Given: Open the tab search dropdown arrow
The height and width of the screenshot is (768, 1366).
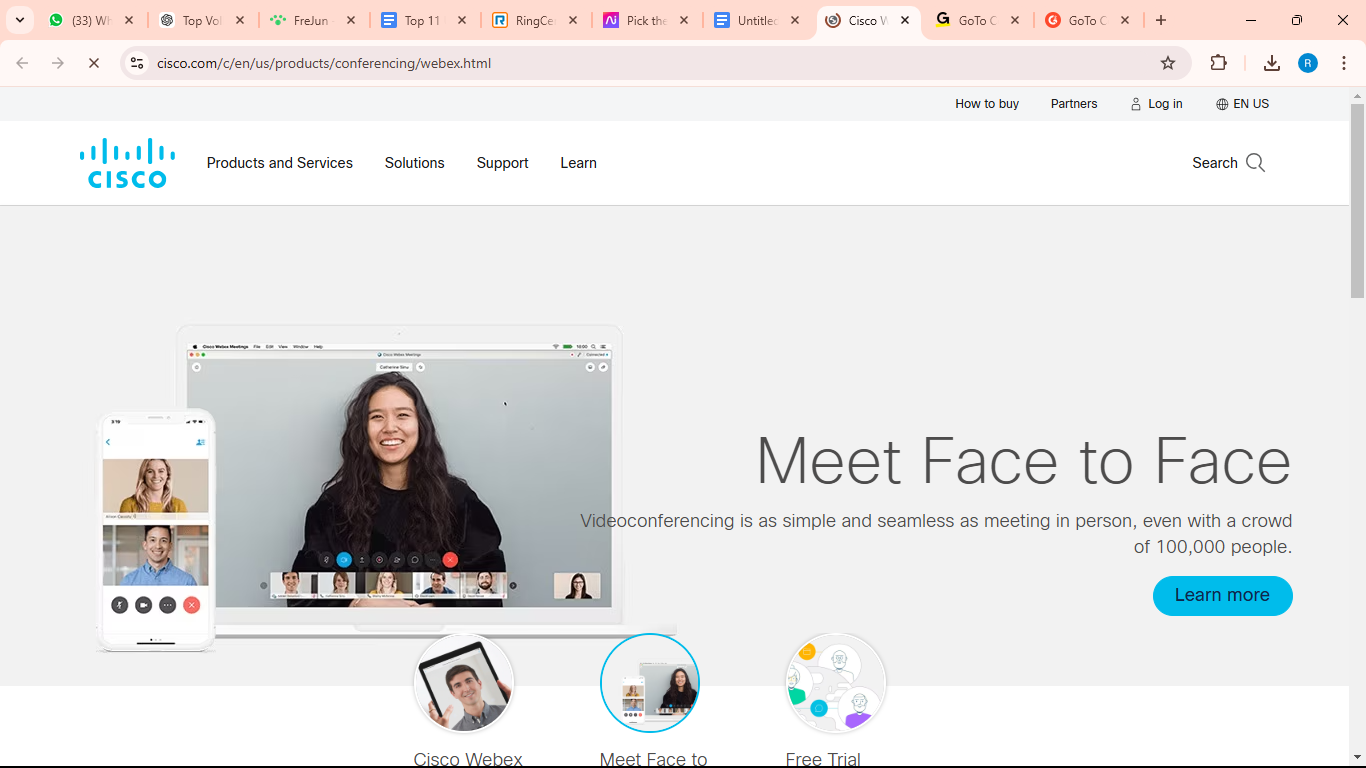Looking at the screenshot, I should pyautogui.click(x=20, y=20).
